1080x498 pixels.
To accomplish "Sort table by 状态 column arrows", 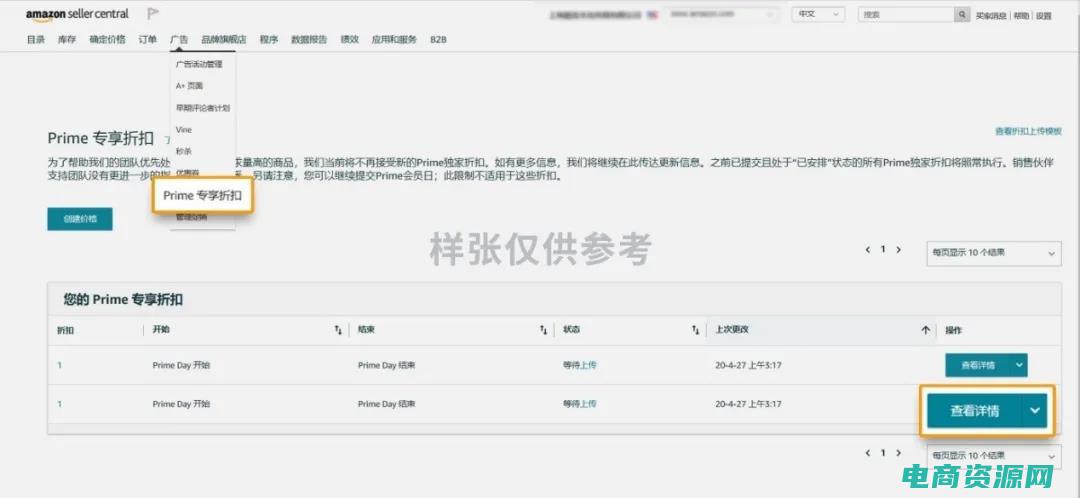I will point(696,331).
